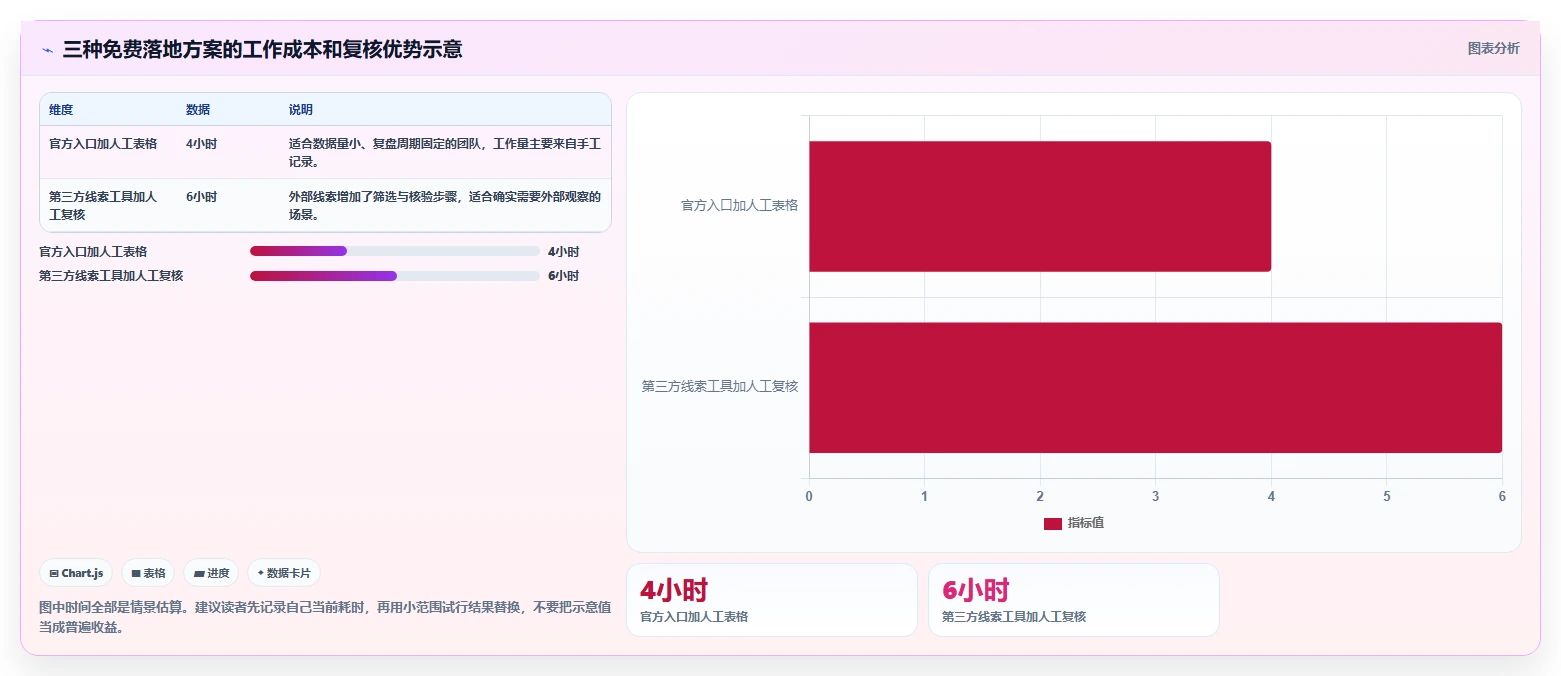The width and height of the screenshot is (1561, 676).
Task: Select the 数据卡片 tag pill
Action: pos(284,573)
